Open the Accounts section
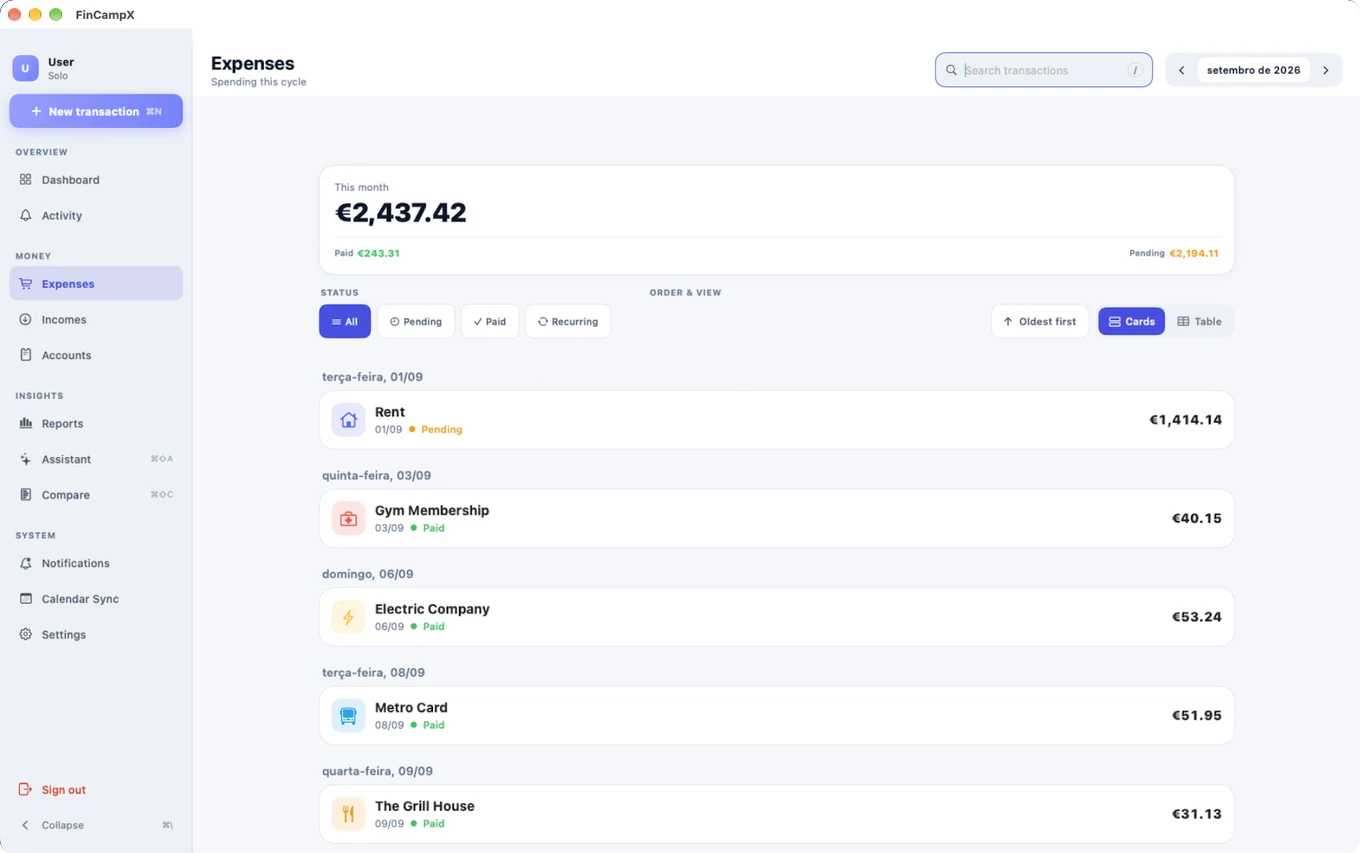Viewport: 1360px width, 853px height. point(96,356)
